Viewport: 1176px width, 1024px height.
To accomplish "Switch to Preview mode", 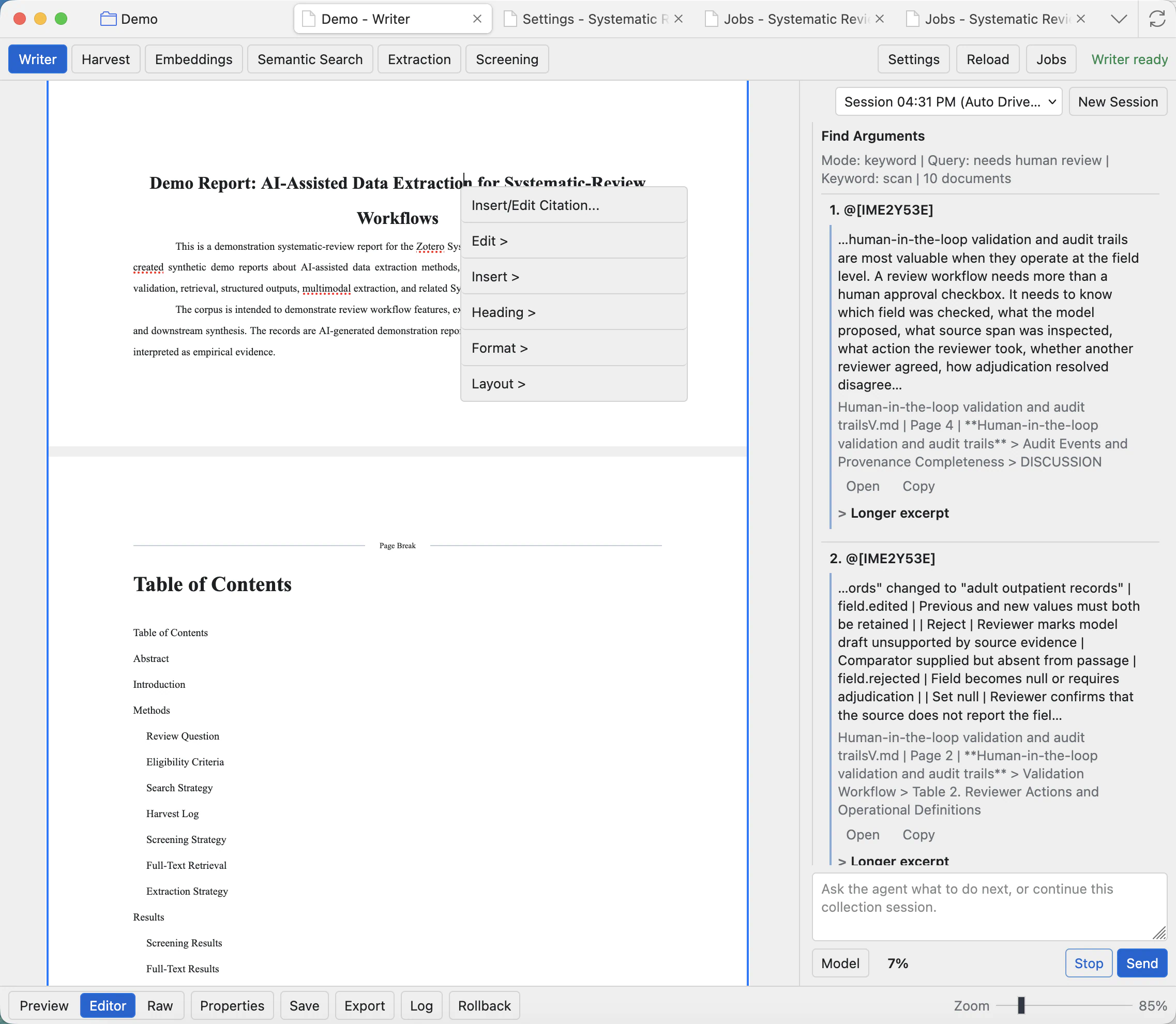I will pyautogui.click(x=44, y=1006).
